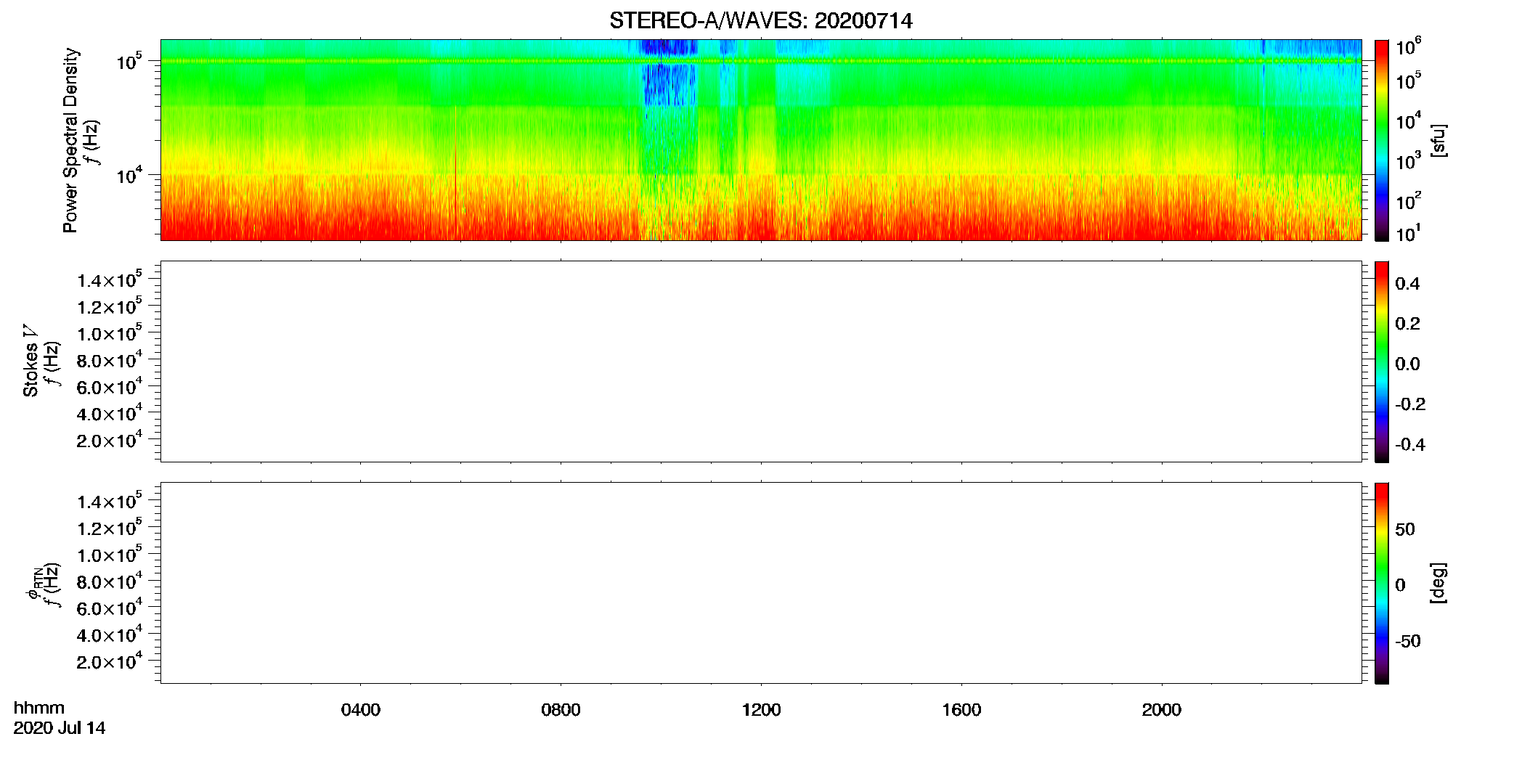Click the 50 label on degree colorbar
This screenshot has height=784, width=1522.
[x=1405, y=530]
